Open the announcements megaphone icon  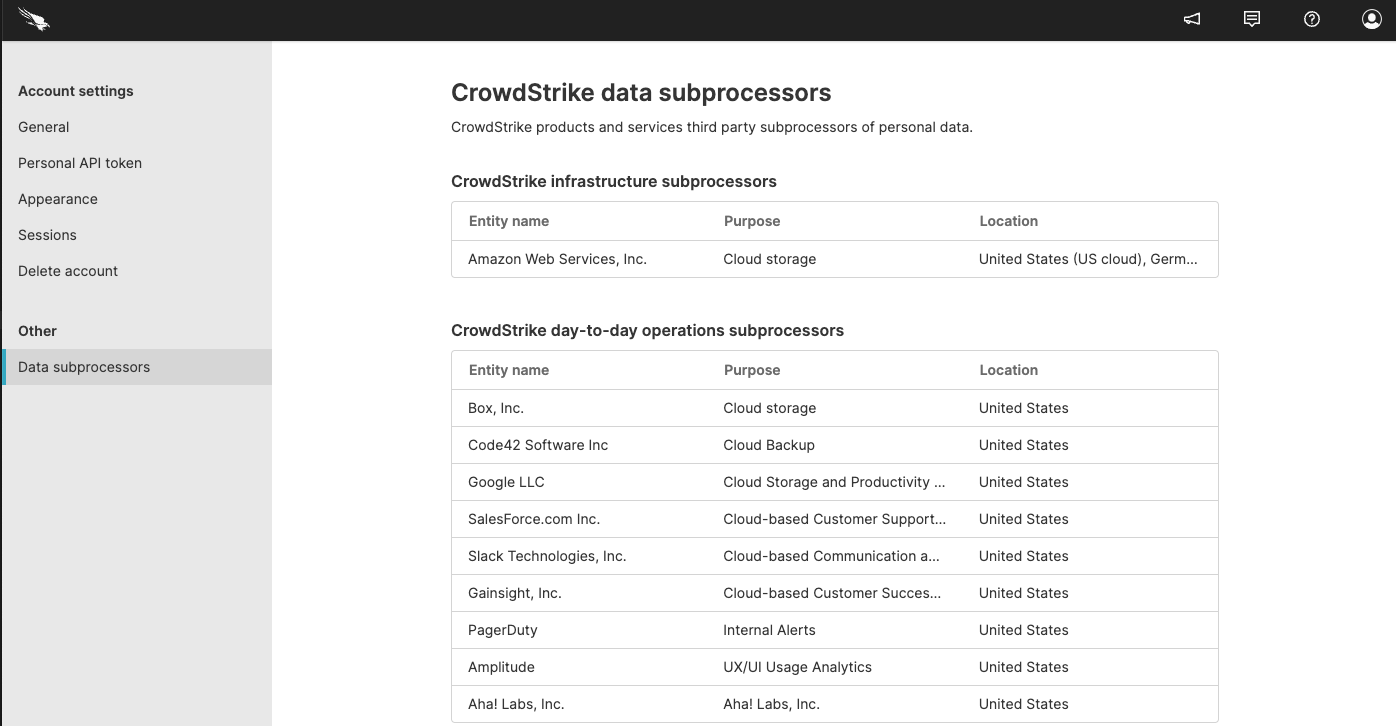(1191, 18)
